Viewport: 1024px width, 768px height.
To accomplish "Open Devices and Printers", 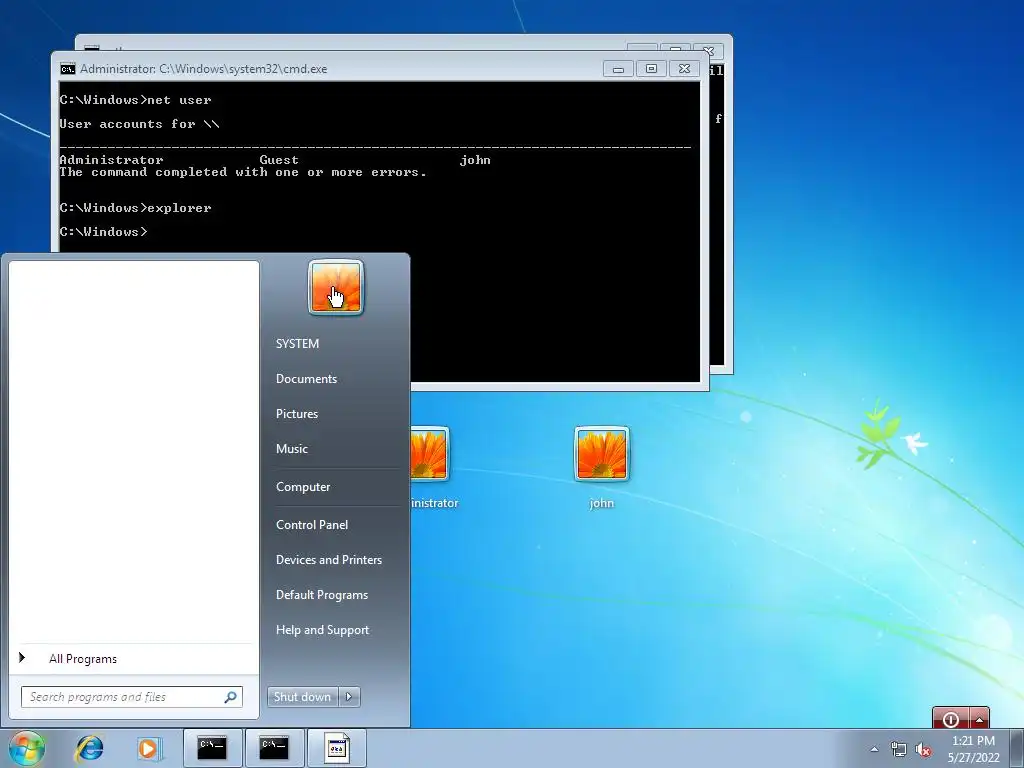I will (x=328, y=560).
